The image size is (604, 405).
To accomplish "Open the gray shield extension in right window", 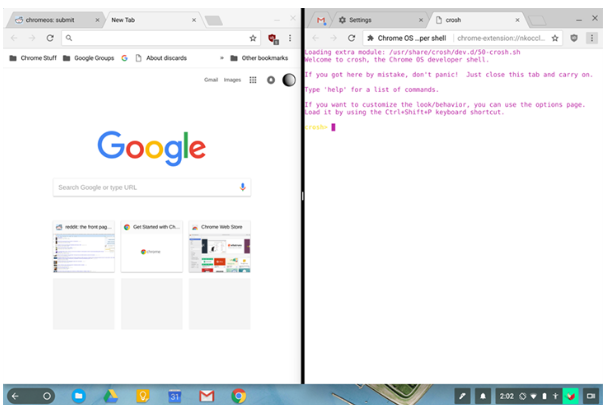I will click(574, 38).
